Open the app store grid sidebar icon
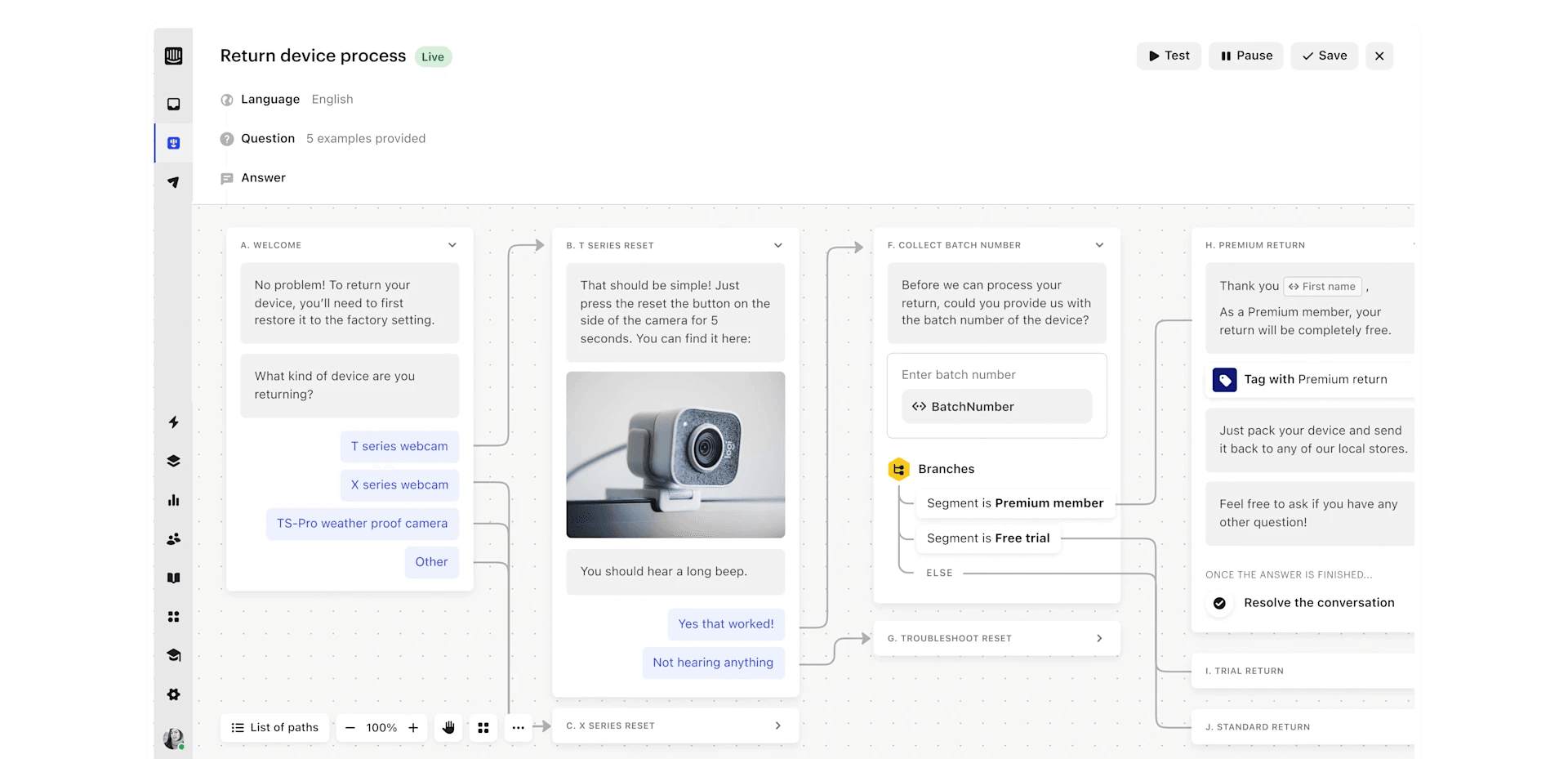The height and width of the screenshot is (759, 1568). [x=173, y=617]
